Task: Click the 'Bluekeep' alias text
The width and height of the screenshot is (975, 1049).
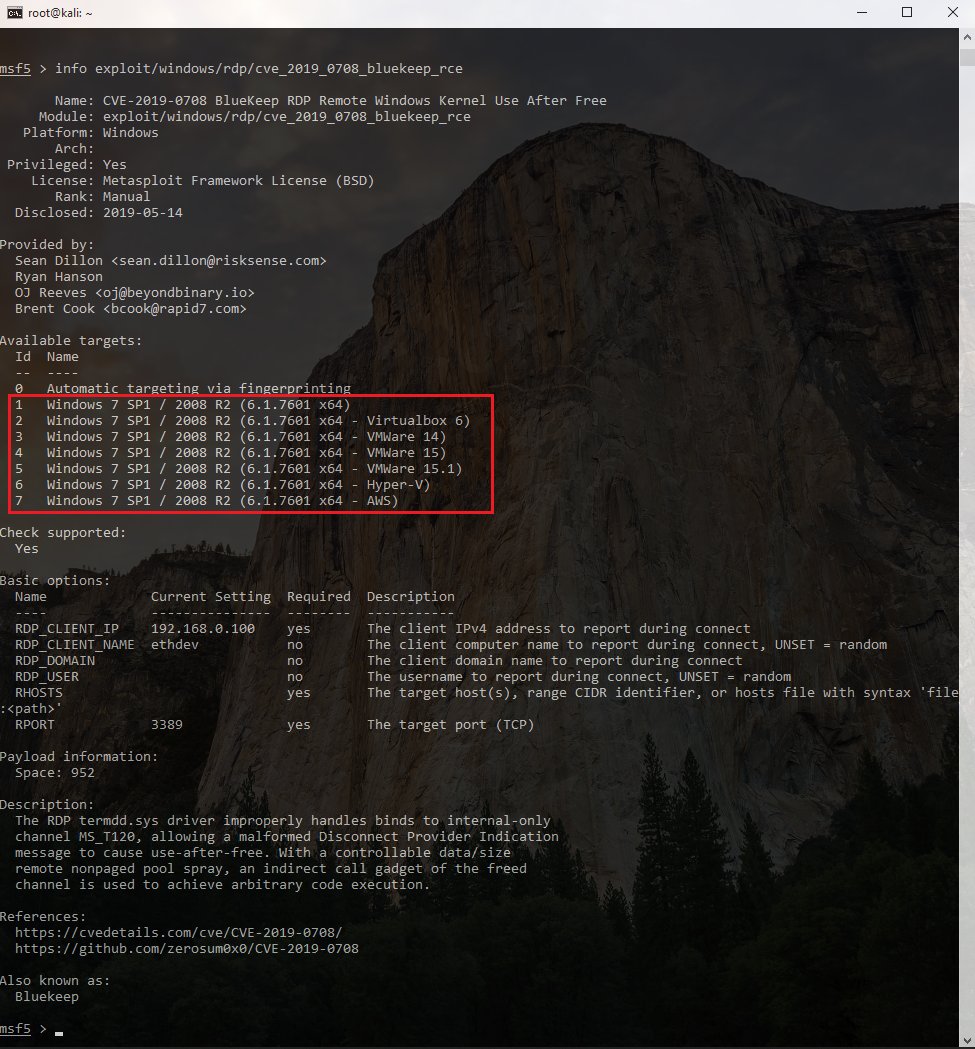Action: coord(47,997)
